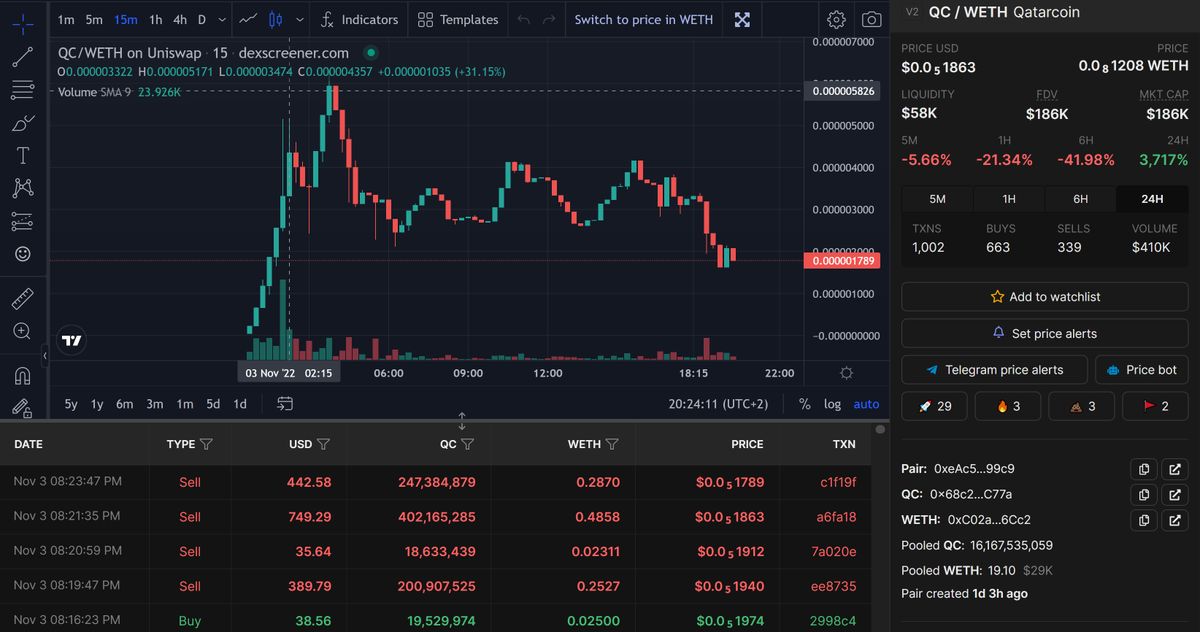
Task: Open the patterns drawing tool
Action: pyautogui.click(x=23, y=188)
